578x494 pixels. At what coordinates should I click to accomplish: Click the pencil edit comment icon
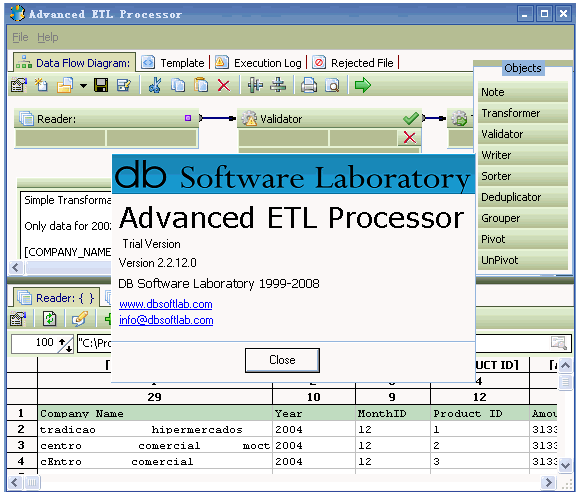(x=80, y=319)
